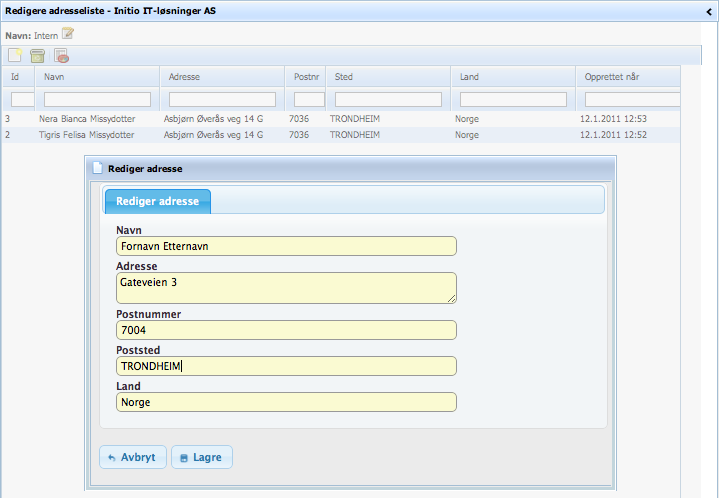
Task: Click the Navn column filter box
Action: [x=97, y=99]
